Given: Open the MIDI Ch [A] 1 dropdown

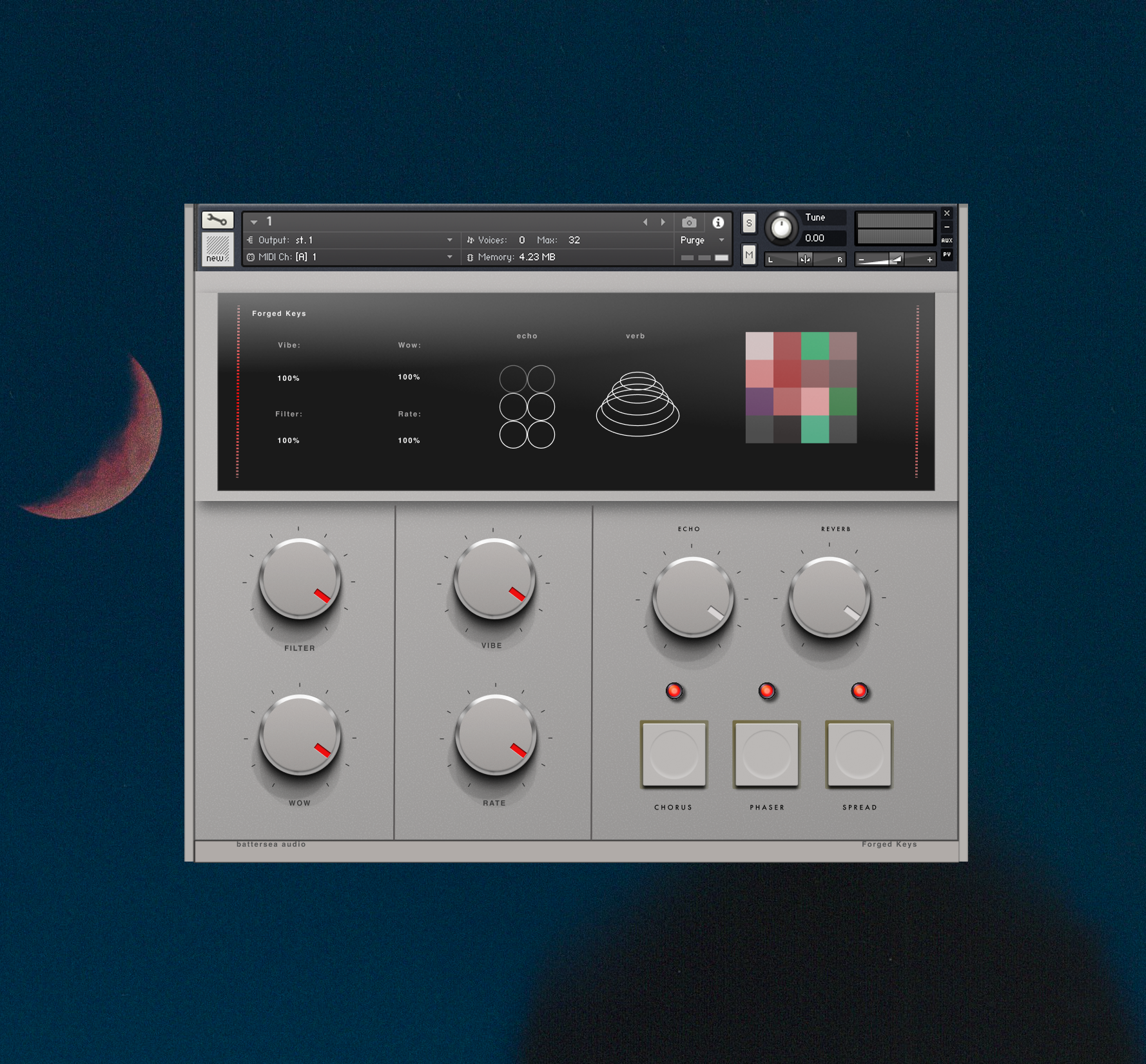Looking at the screenshot, I should (x=450, y=256).
